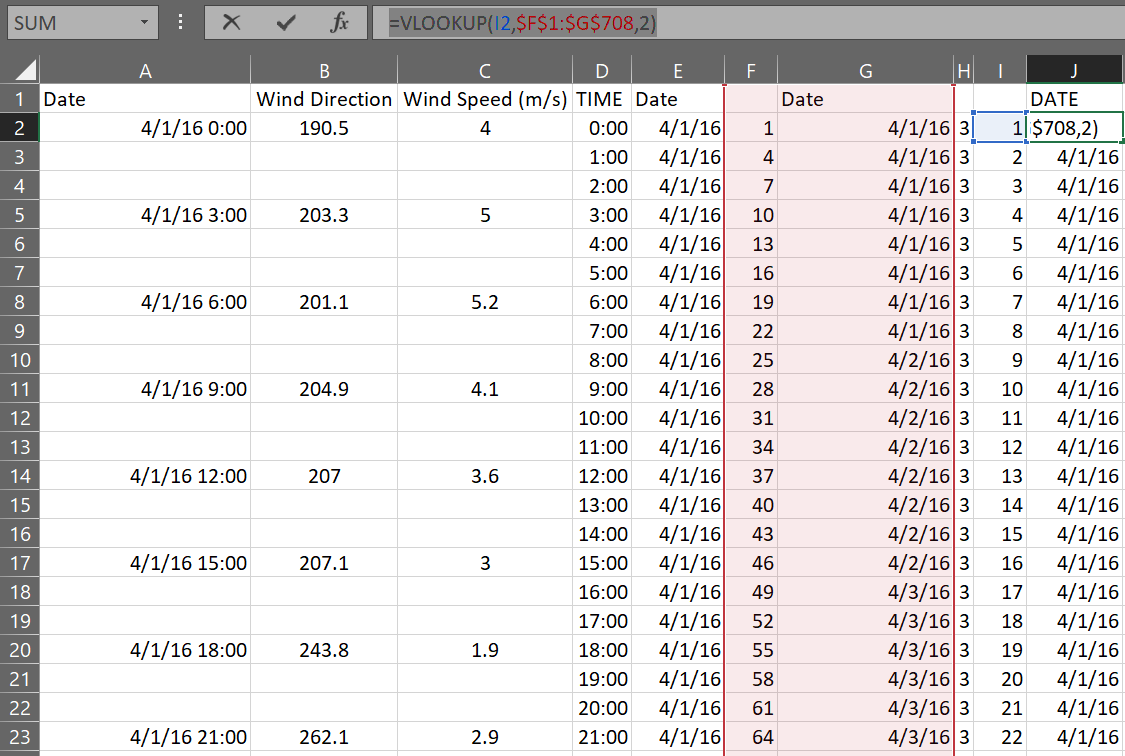Screen dimensions: 1125x756
Task: Select column I header
Action: 1000,70
